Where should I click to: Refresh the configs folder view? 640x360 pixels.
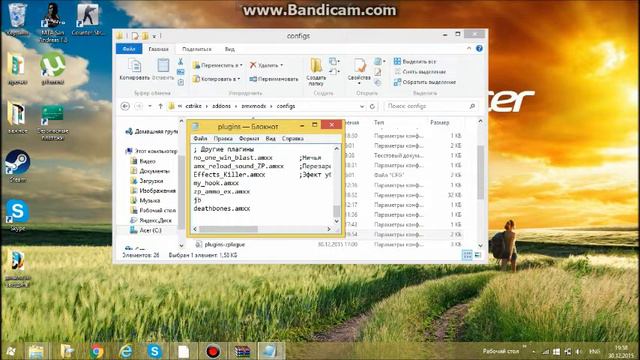click(x=372, y=106)
